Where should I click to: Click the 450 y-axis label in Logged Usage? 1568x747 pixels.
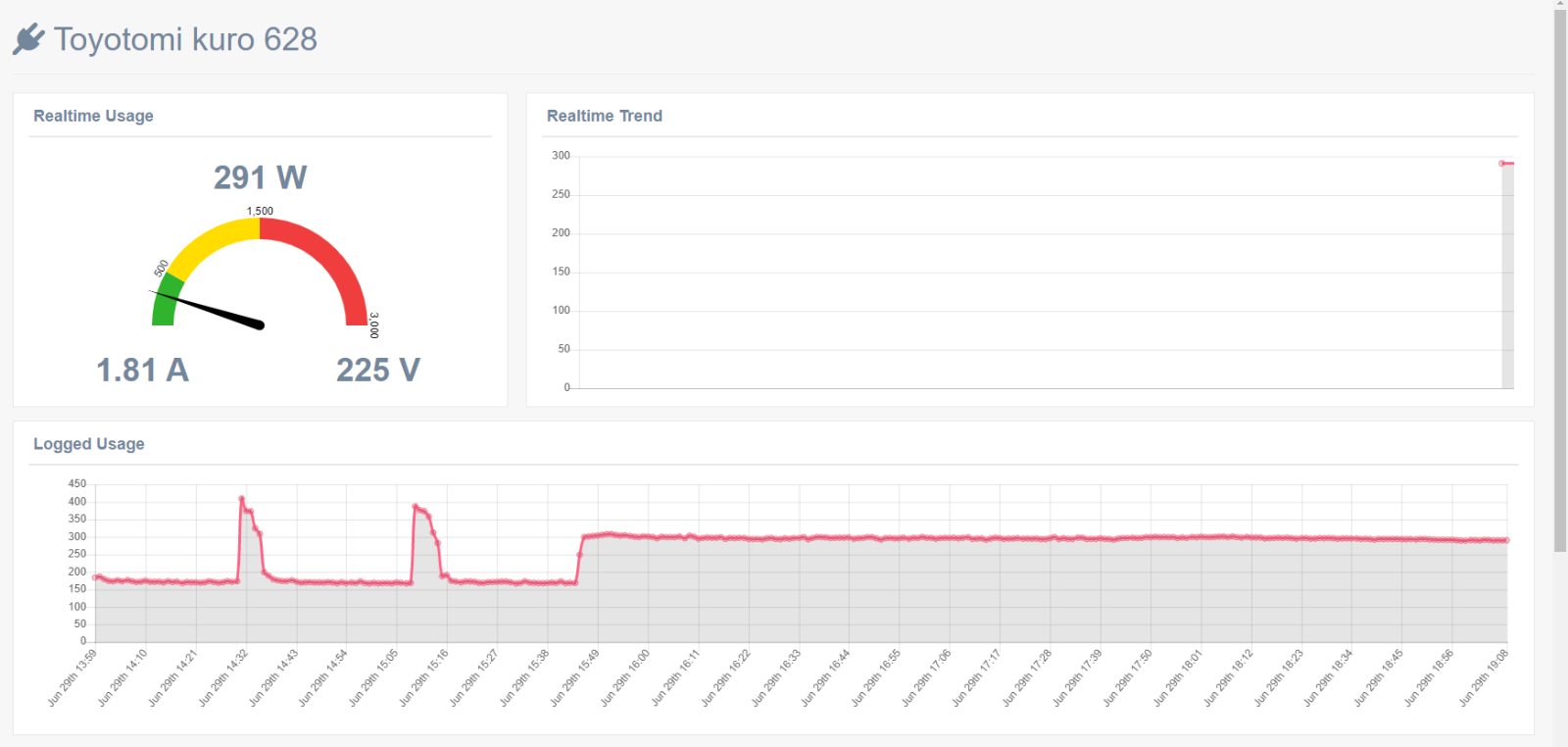tap(77, 484)
